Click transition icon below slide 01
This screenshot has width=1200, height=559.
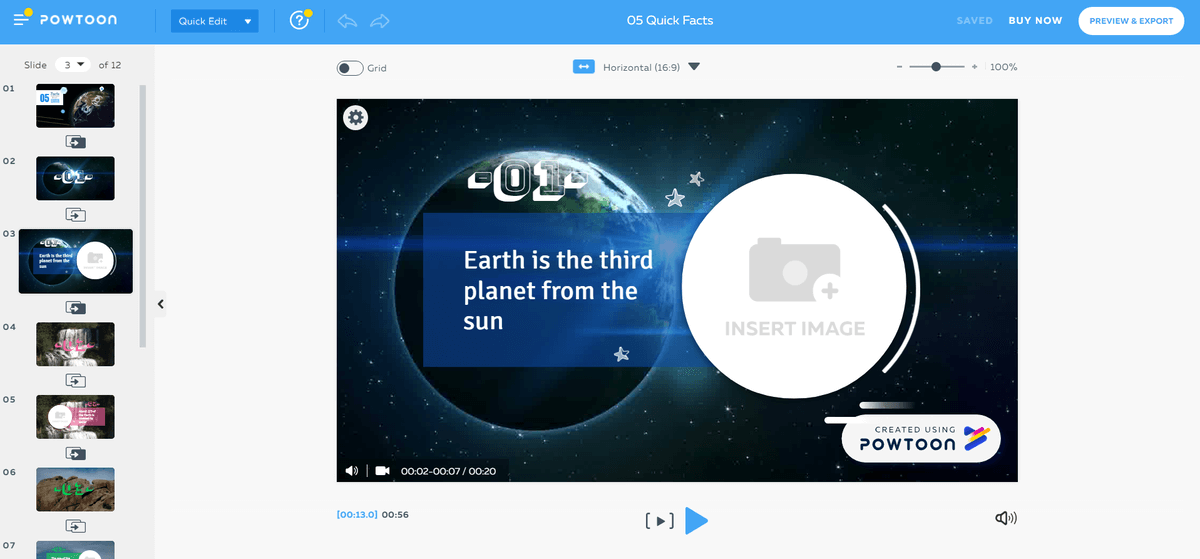pyautogui.click(x=75, y=142)
